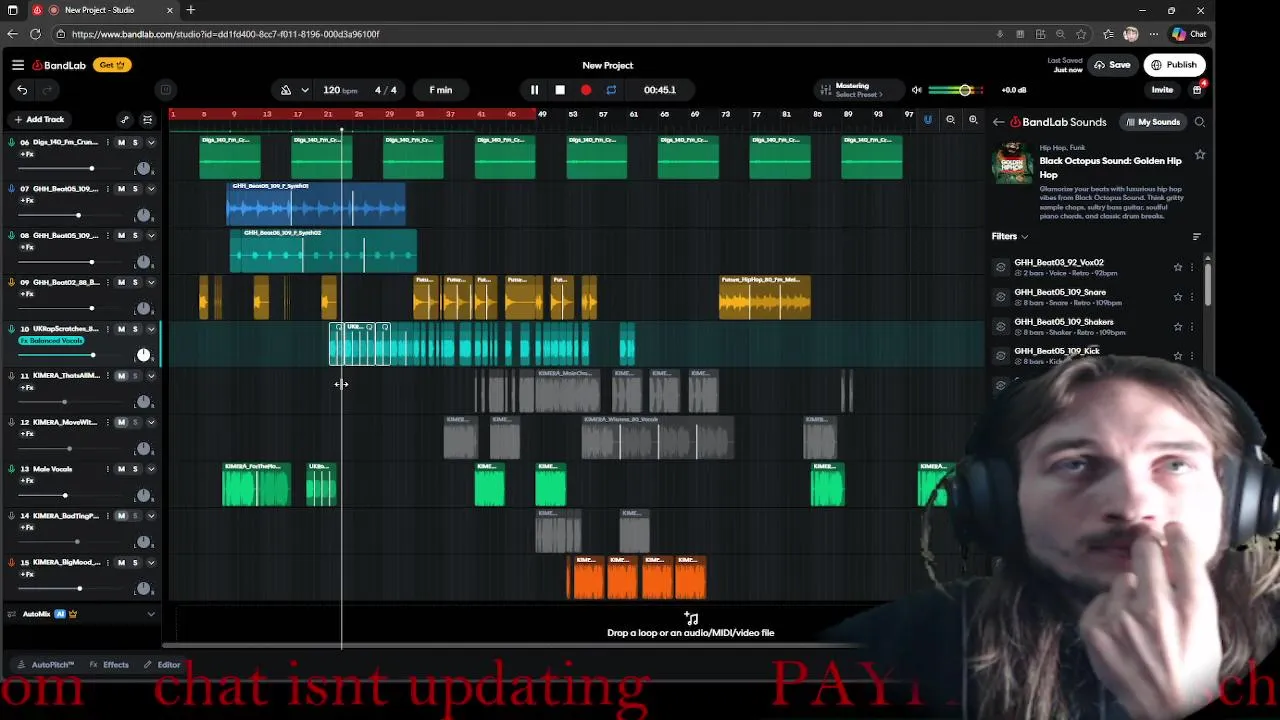The width and height of the screenshot is (1280, 720).
Task: Pause playback
Action: coord(534,90)
